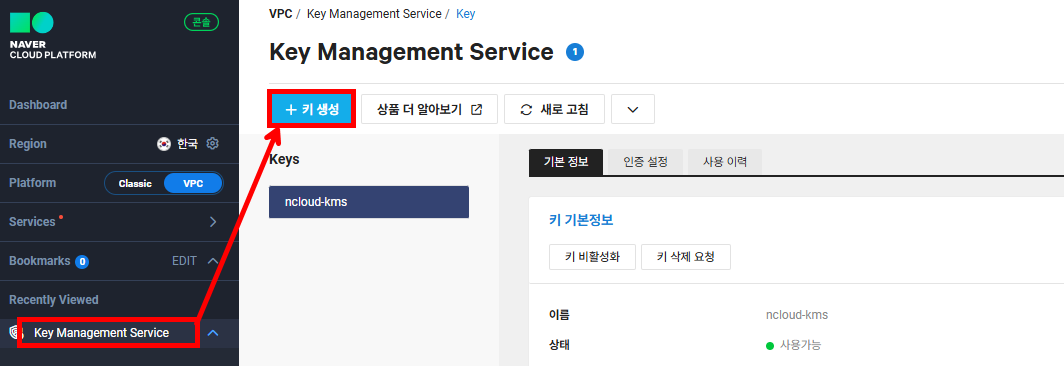The image size is (1064, 366).
Task: Click the blue count badge by the title
Action: point(575,52)
